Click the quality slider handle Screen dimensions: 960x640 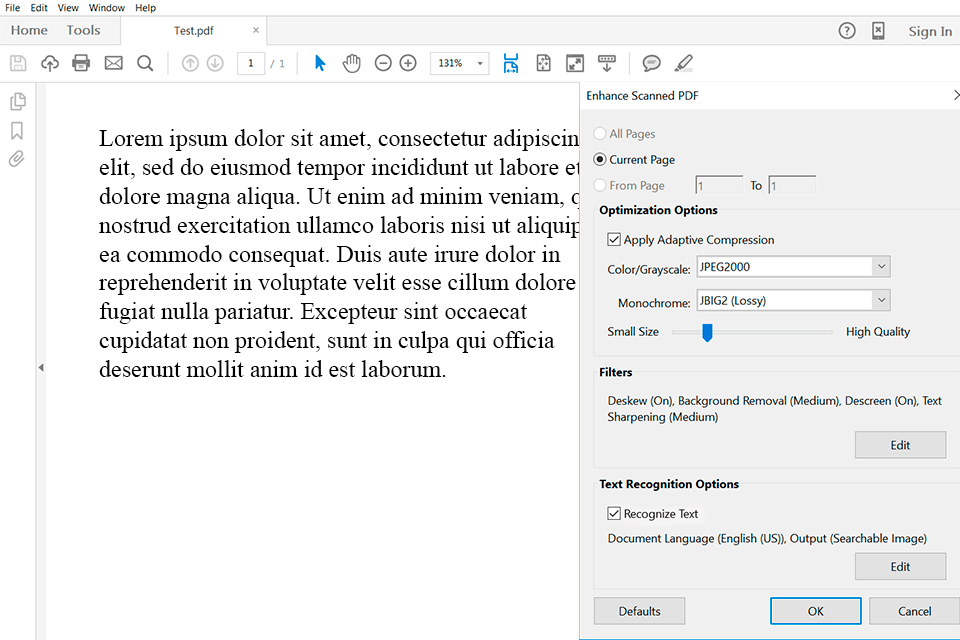point(707,332)
